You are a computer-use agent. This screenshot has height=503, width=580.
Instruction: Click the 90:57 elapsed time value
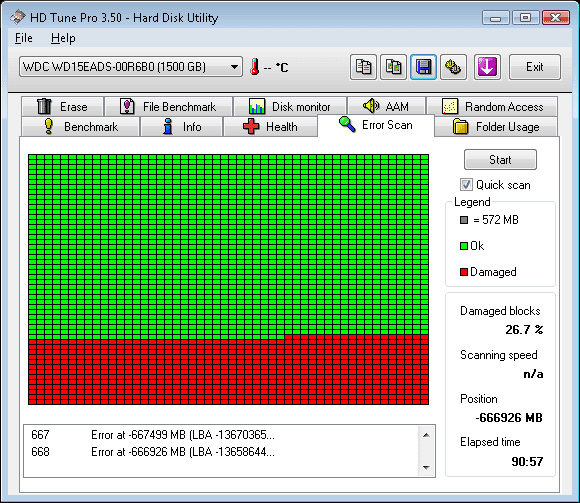[527, 462]
